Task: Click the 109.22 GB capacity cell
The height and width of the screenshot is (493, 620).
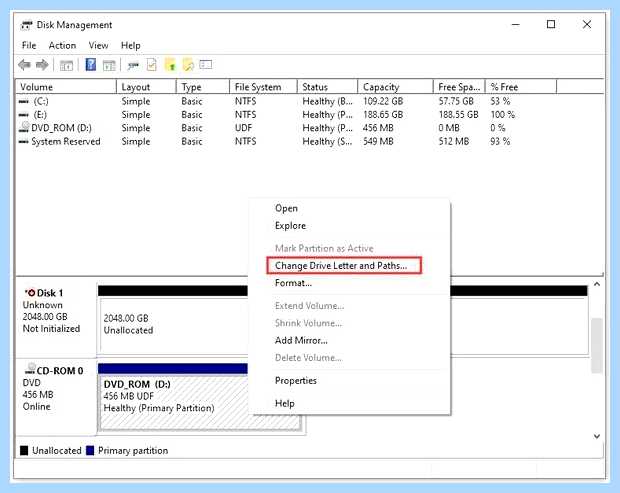Action: point(383,102)
